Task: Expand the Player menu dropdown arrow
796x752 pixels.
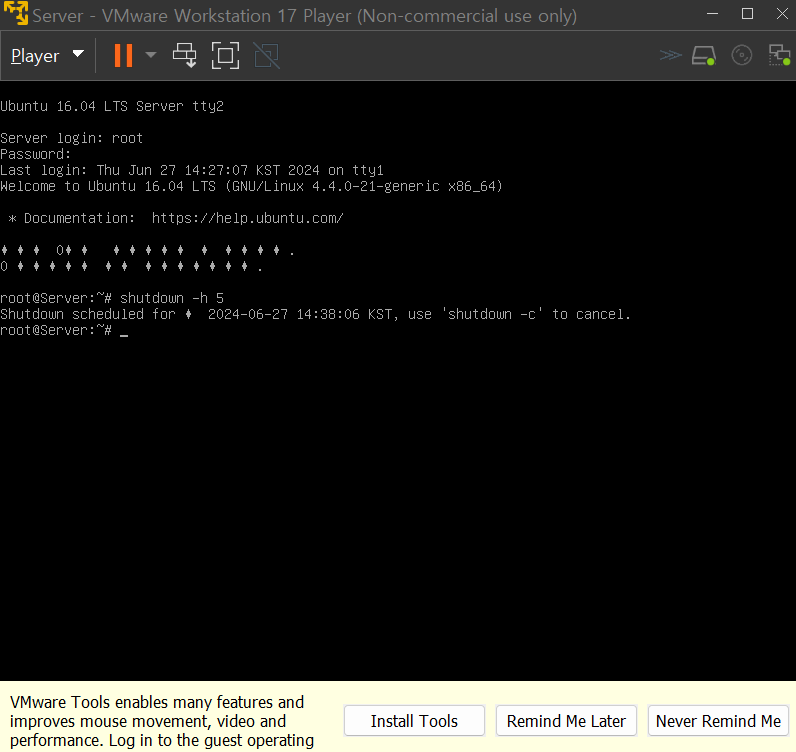Action: point(78,54)
